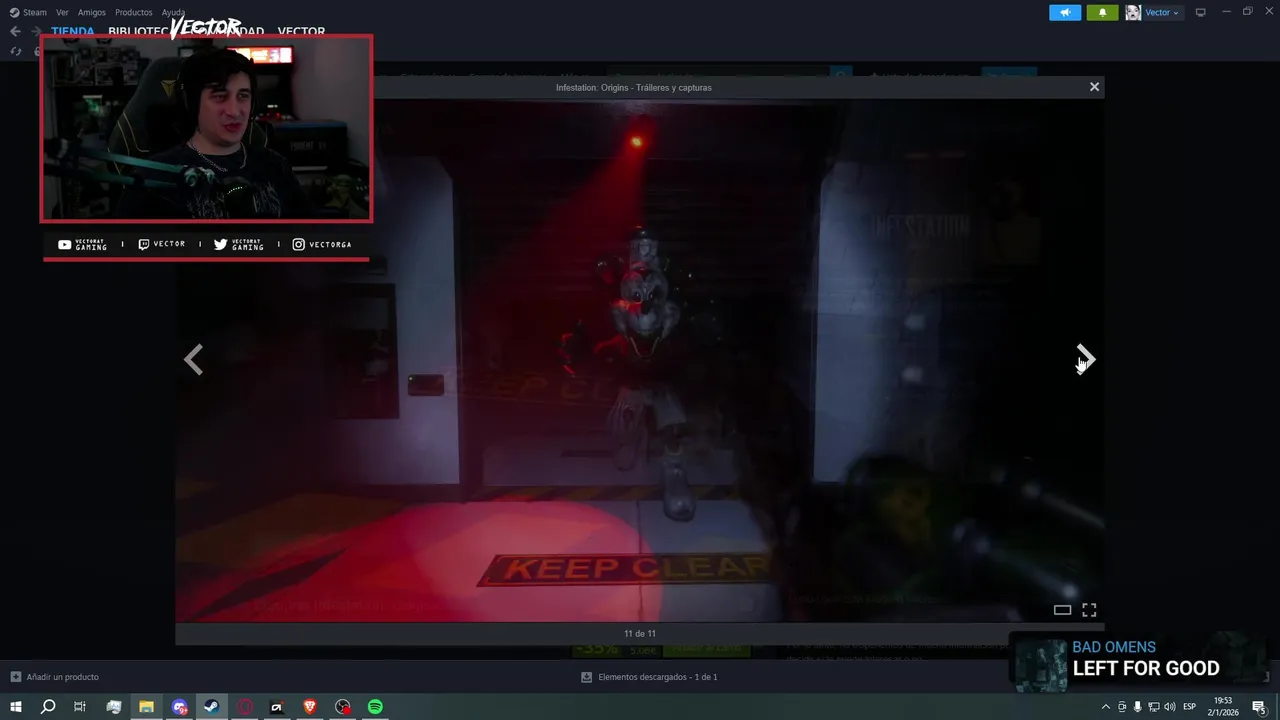This screenshot has height=720, width=1280.
Task: Open Elementos descargados downloads status
Action: coord(649,677)
